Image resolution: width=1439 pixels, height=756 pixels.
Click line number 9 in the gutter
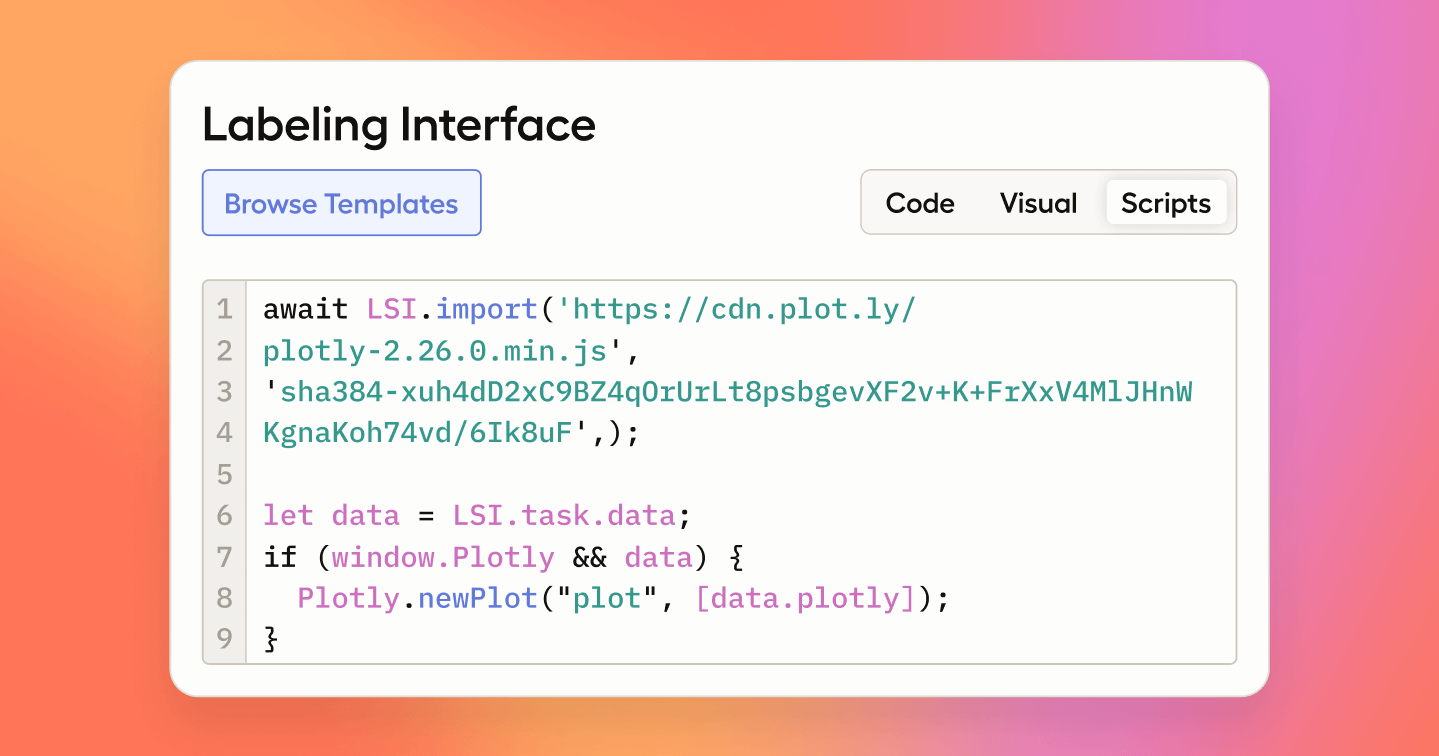coord(224,639)
